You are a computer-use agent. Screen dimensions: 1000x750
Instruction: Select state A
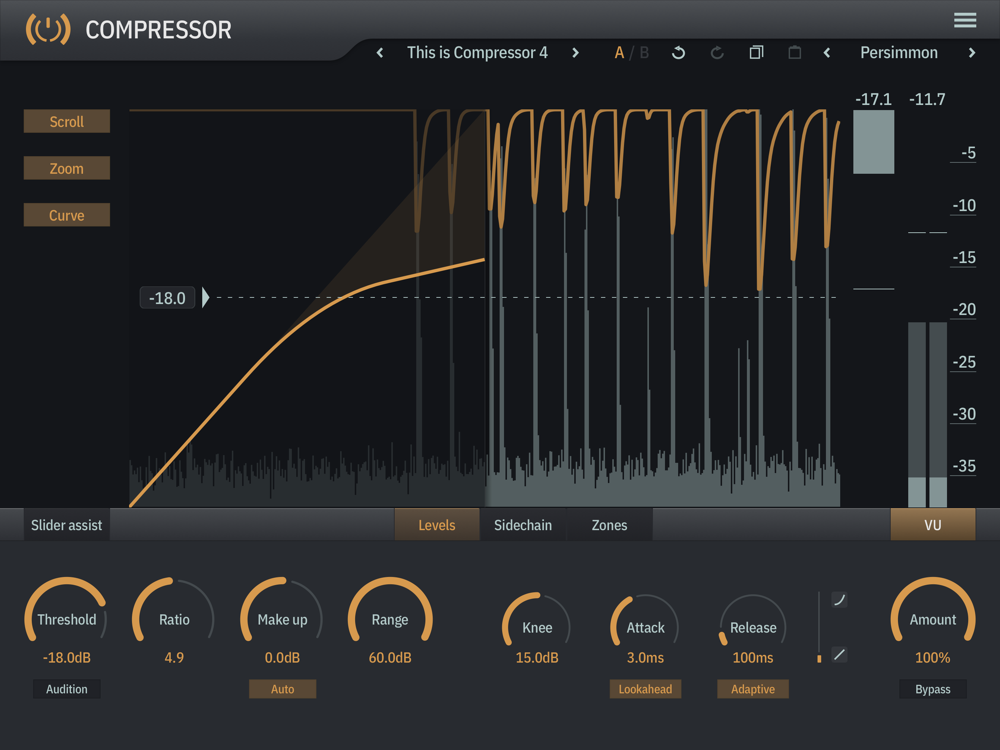(x=619, y=53)
